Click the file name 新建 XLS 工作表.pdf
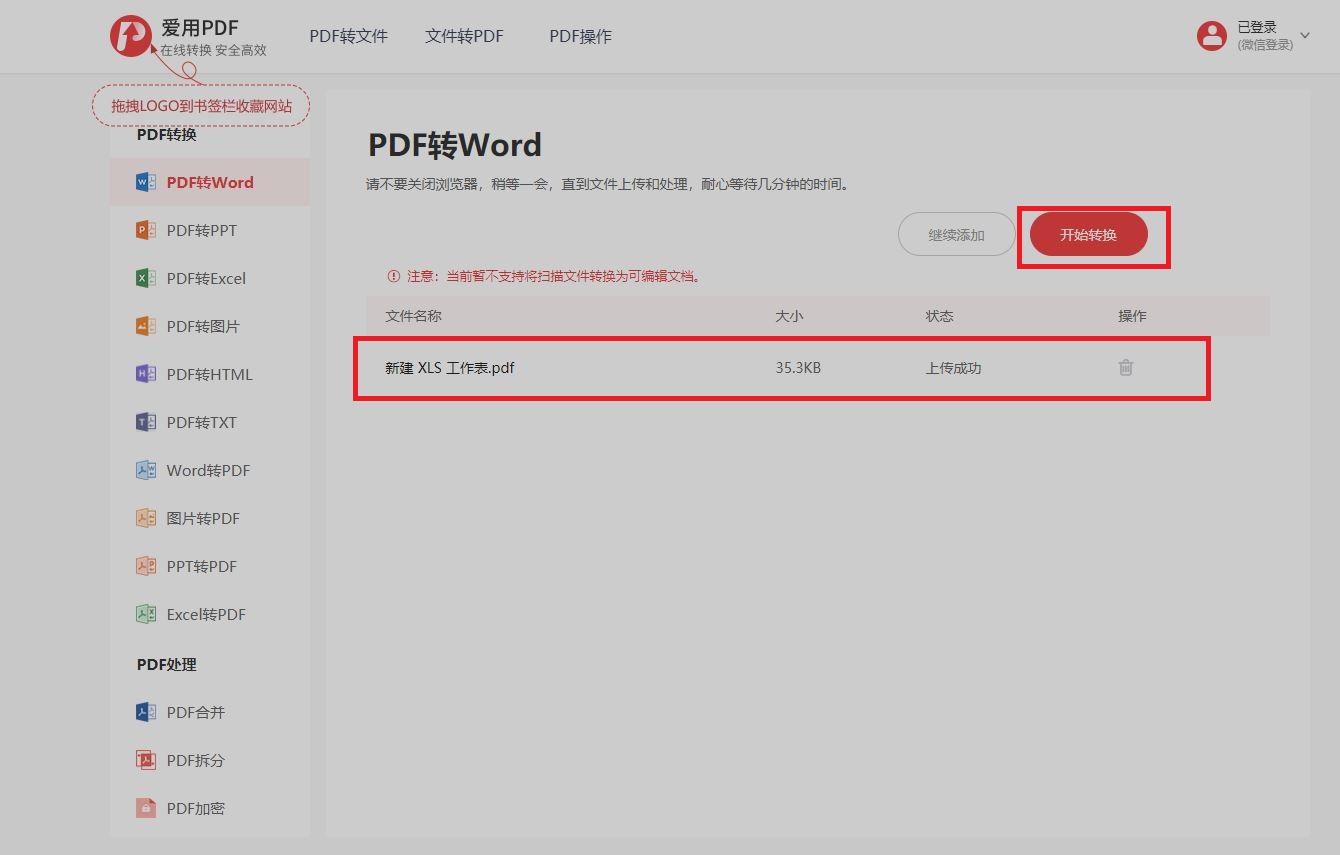This screenshot has height=855, width=1340. (x=450, y=368)
